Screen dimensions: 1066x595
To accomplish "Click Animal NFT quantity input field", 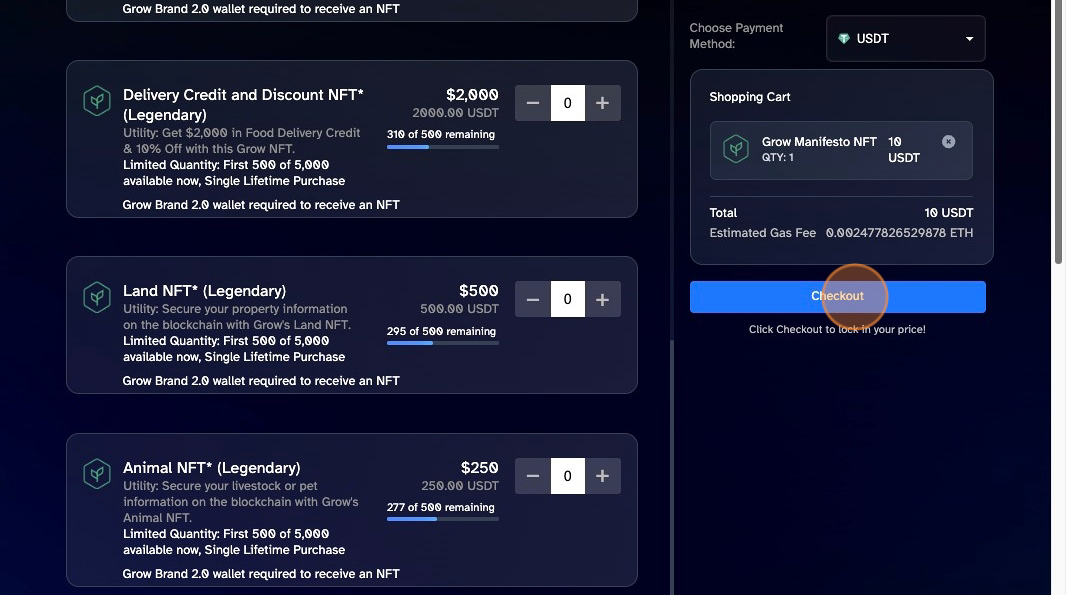I will pos(568,476).
